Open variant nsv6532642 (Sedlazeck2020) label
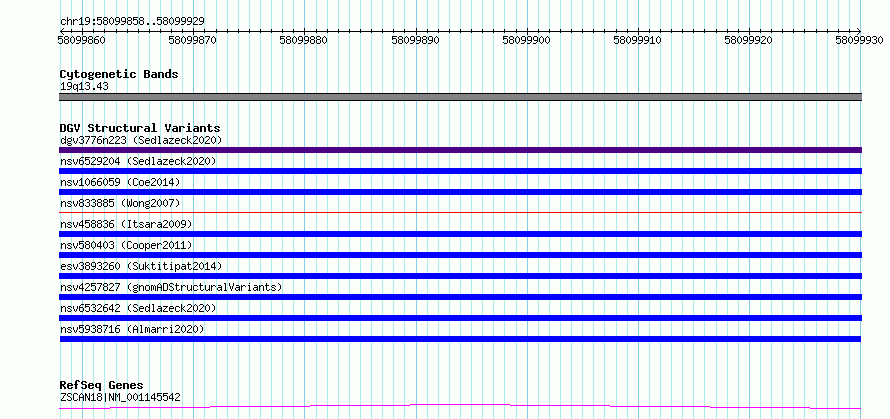Viewport: 890px width, 419px height. [x=138, y=308]
